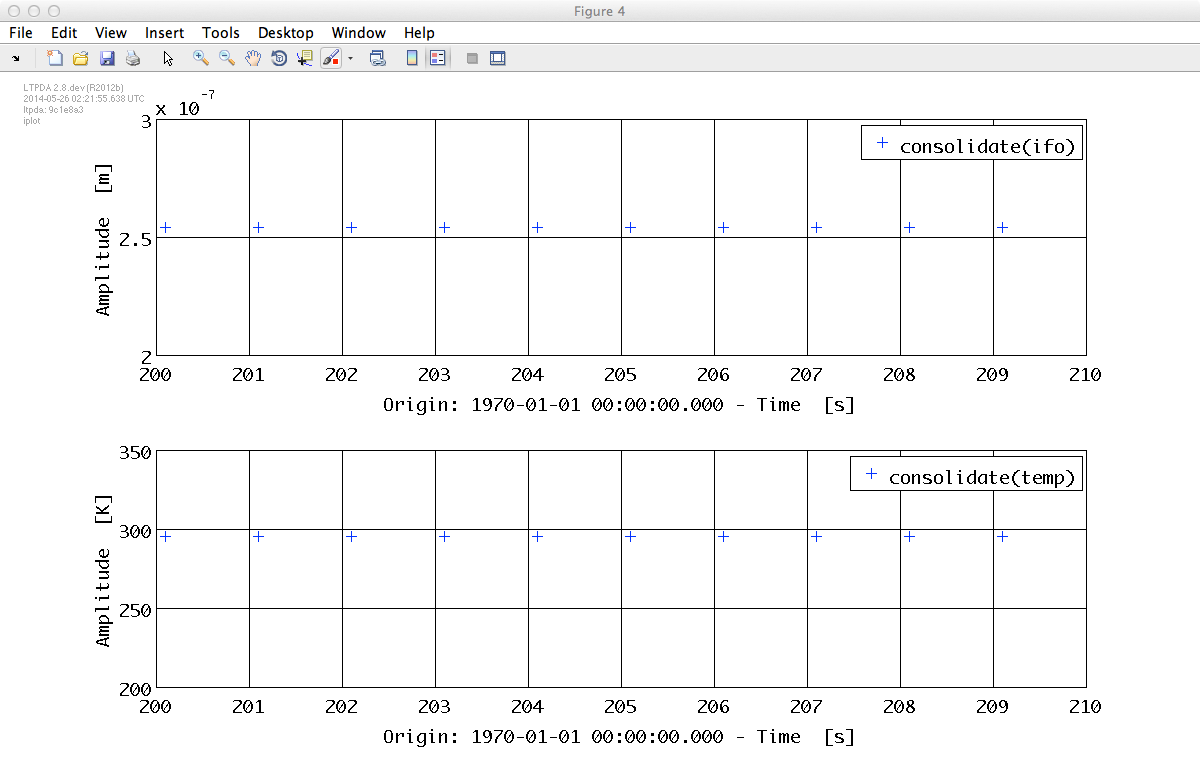This screenshot has height=773, width=1200.
Task: Select the Edit Plot arrow tool
Action: (168, 58)
